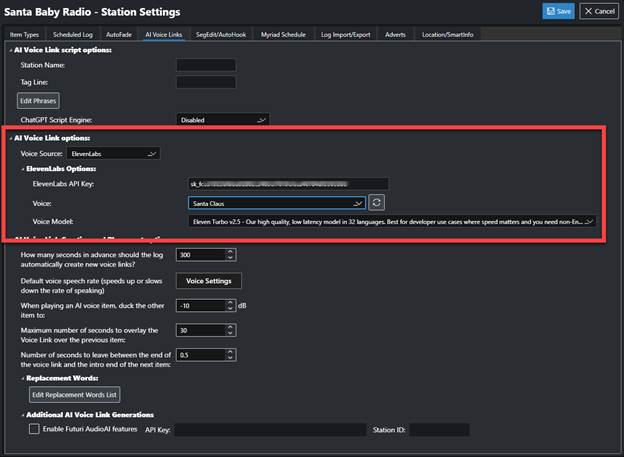Click the seconds-in-advance field showing 300
Viewport: 624px width, 457px height.
tap(201, 255)
